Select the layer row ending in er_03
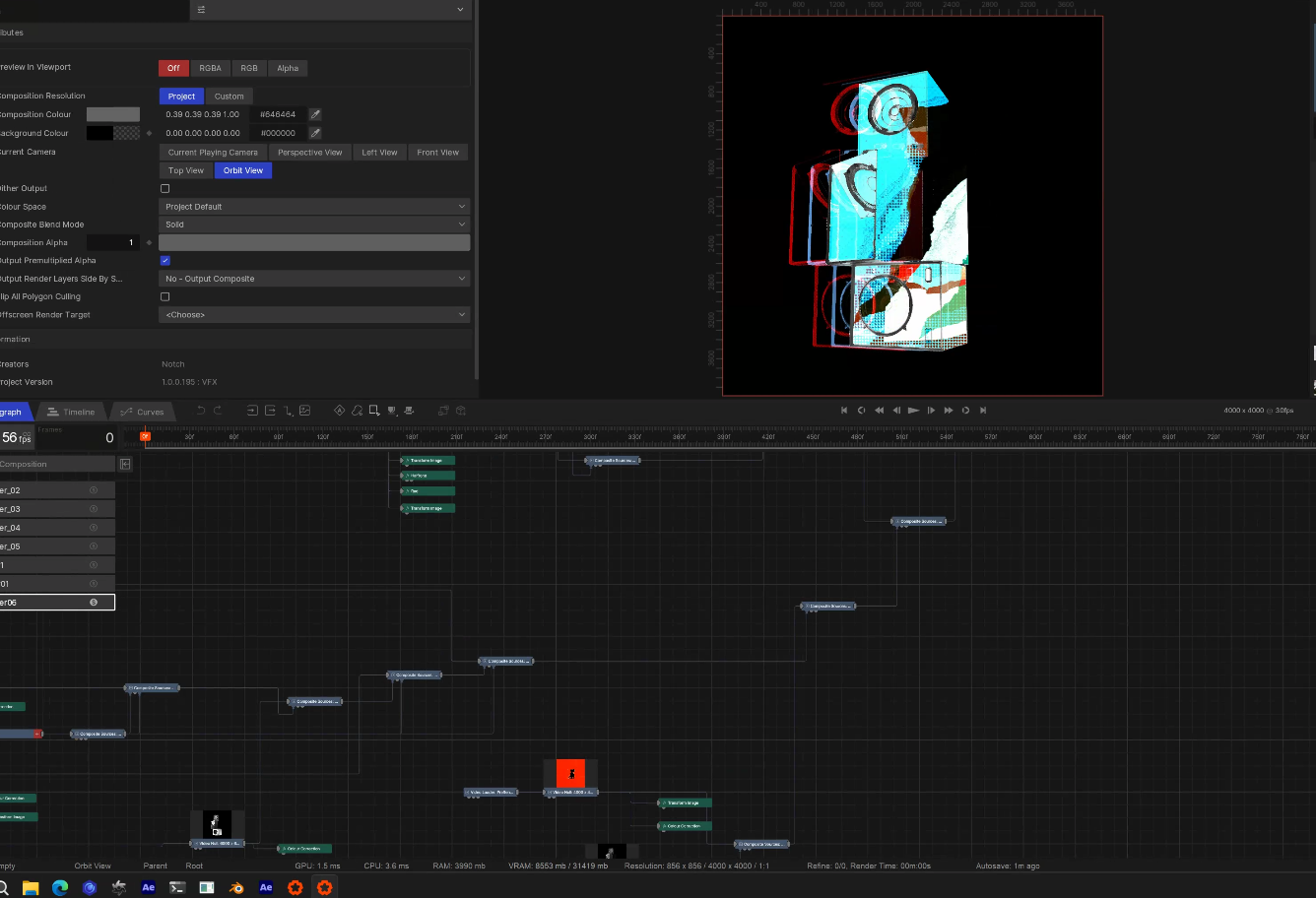The width and height of the screenshot is (1316, 898). point(57,509)
